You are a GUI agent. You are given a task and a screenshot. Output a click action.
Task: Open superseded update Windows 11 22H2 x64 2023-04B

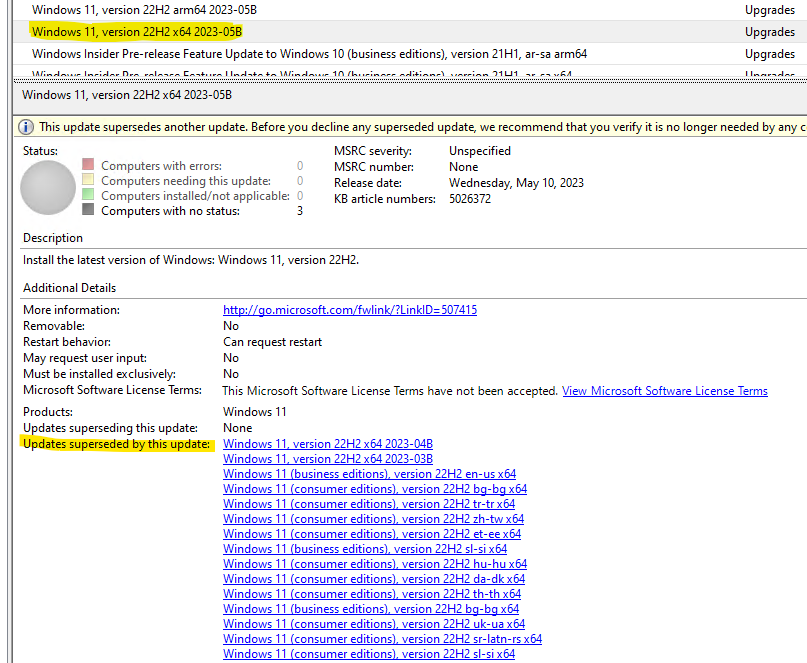(x=328, y=444)
